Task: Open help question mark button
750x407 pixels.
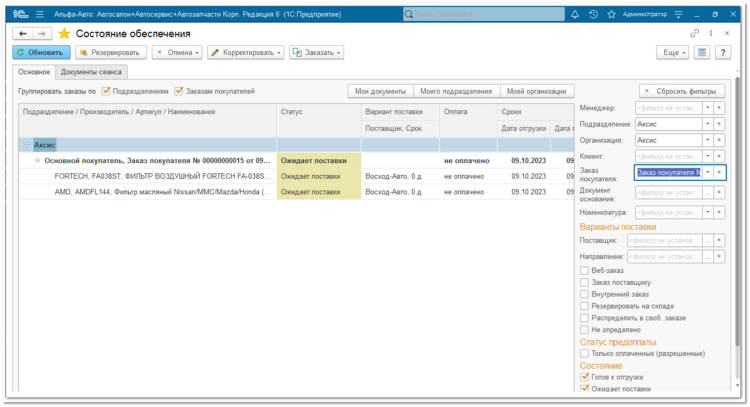Action: click(723, 53)
